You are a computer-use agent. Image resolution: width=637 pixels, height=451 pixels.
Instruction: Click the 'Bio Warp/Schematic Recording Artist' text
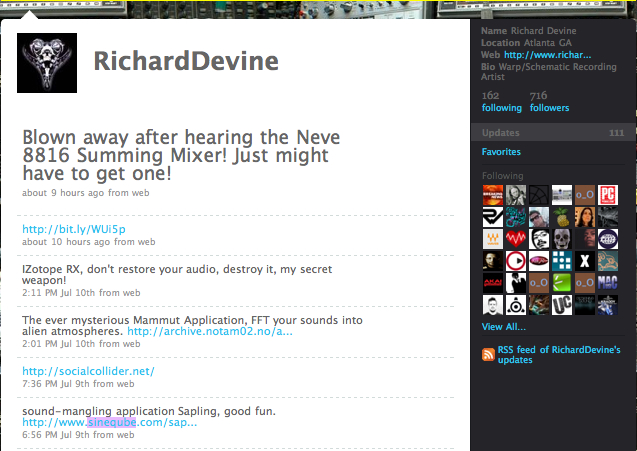point(548,72)
